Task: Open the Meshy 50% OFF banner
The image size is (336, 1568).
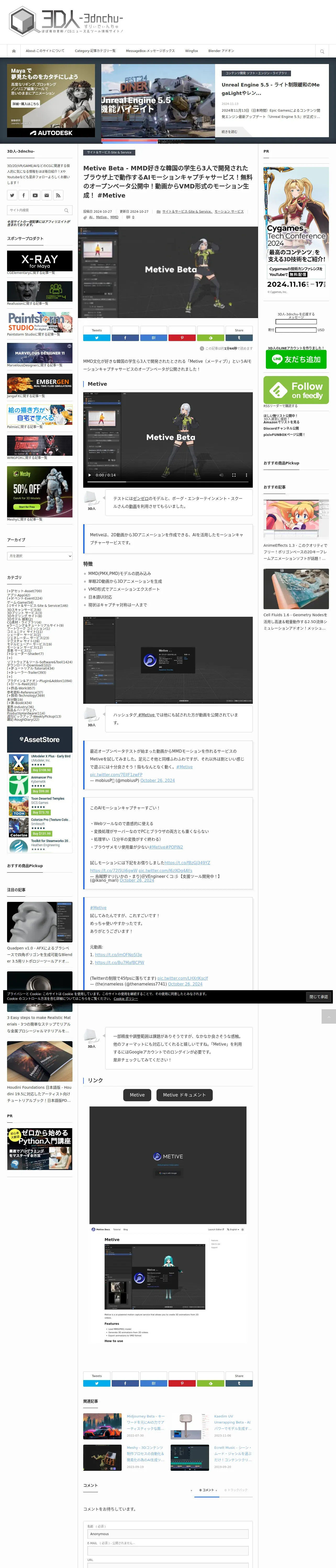Action: 40,492
